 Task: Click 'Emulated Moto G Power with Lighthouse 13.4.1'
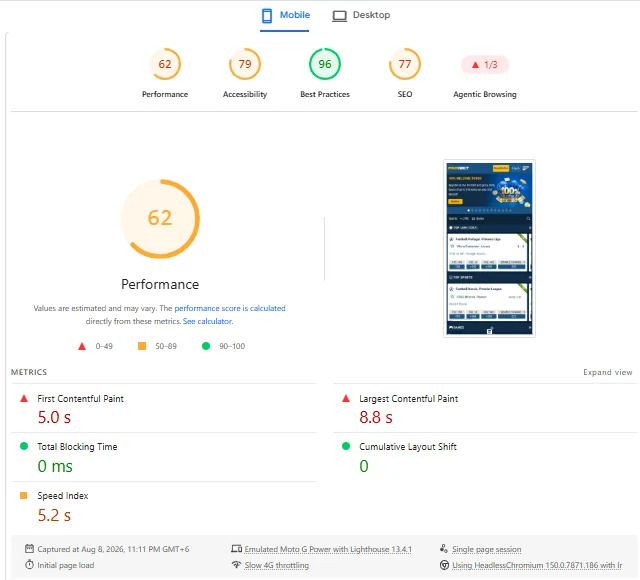[x=328, y=549]
